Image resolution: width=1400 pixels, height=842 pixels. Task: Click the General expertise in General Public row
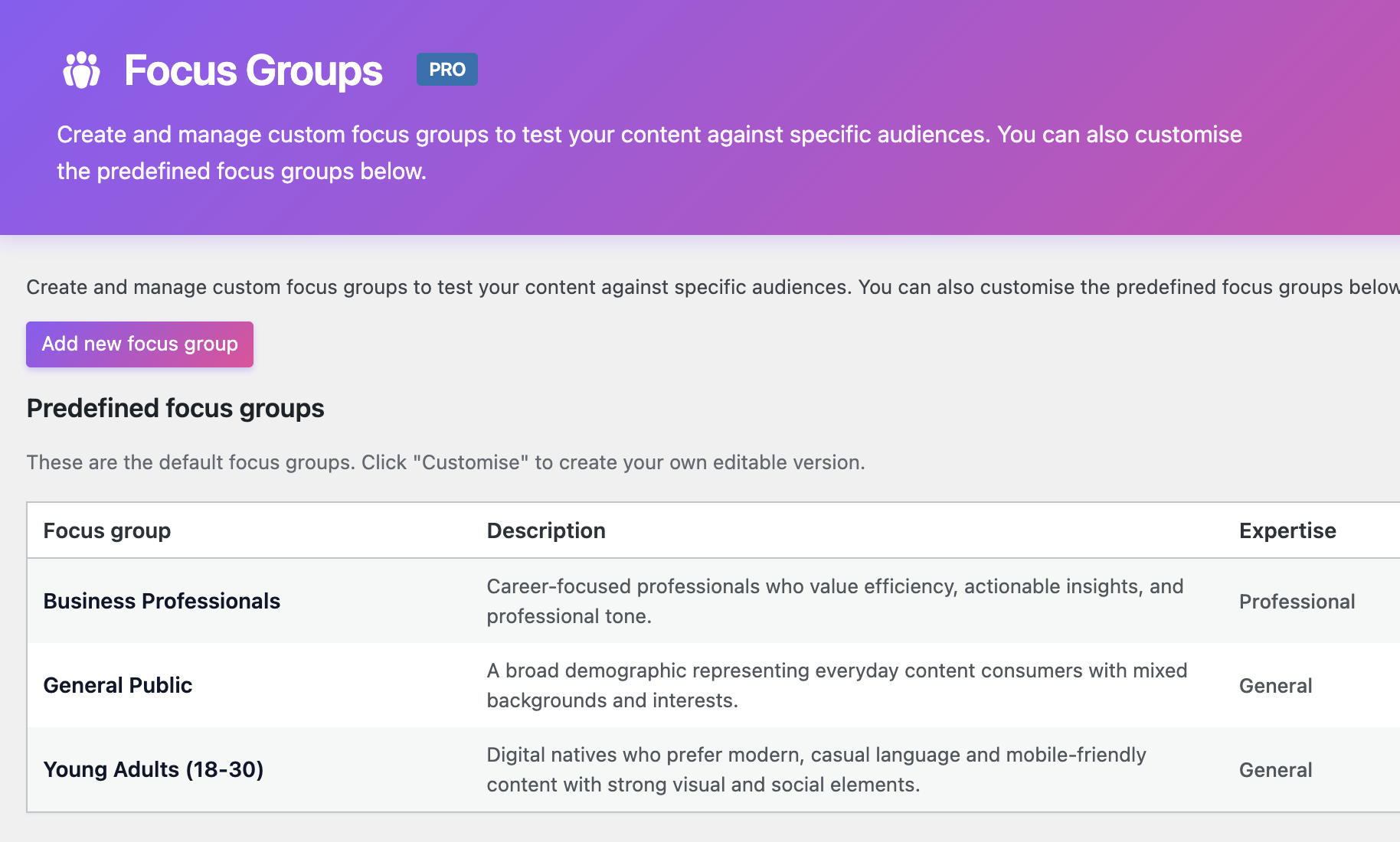pyautogui.click(x=1276, y=686)
